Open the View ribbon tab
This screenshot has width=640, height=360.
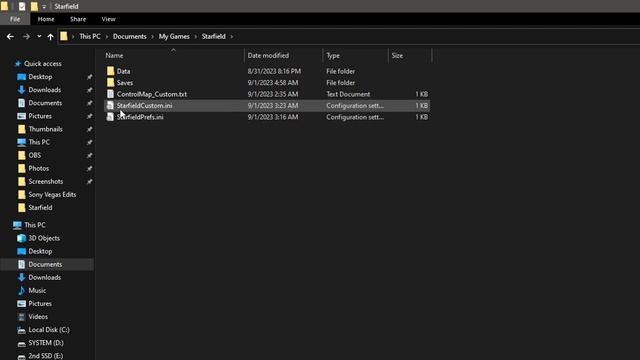(x=108, y=19)
